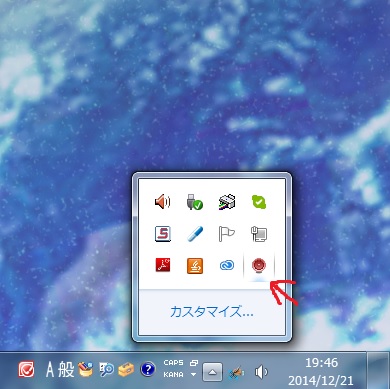Toggle KANA lock in language bar

[x=173, y=375]
